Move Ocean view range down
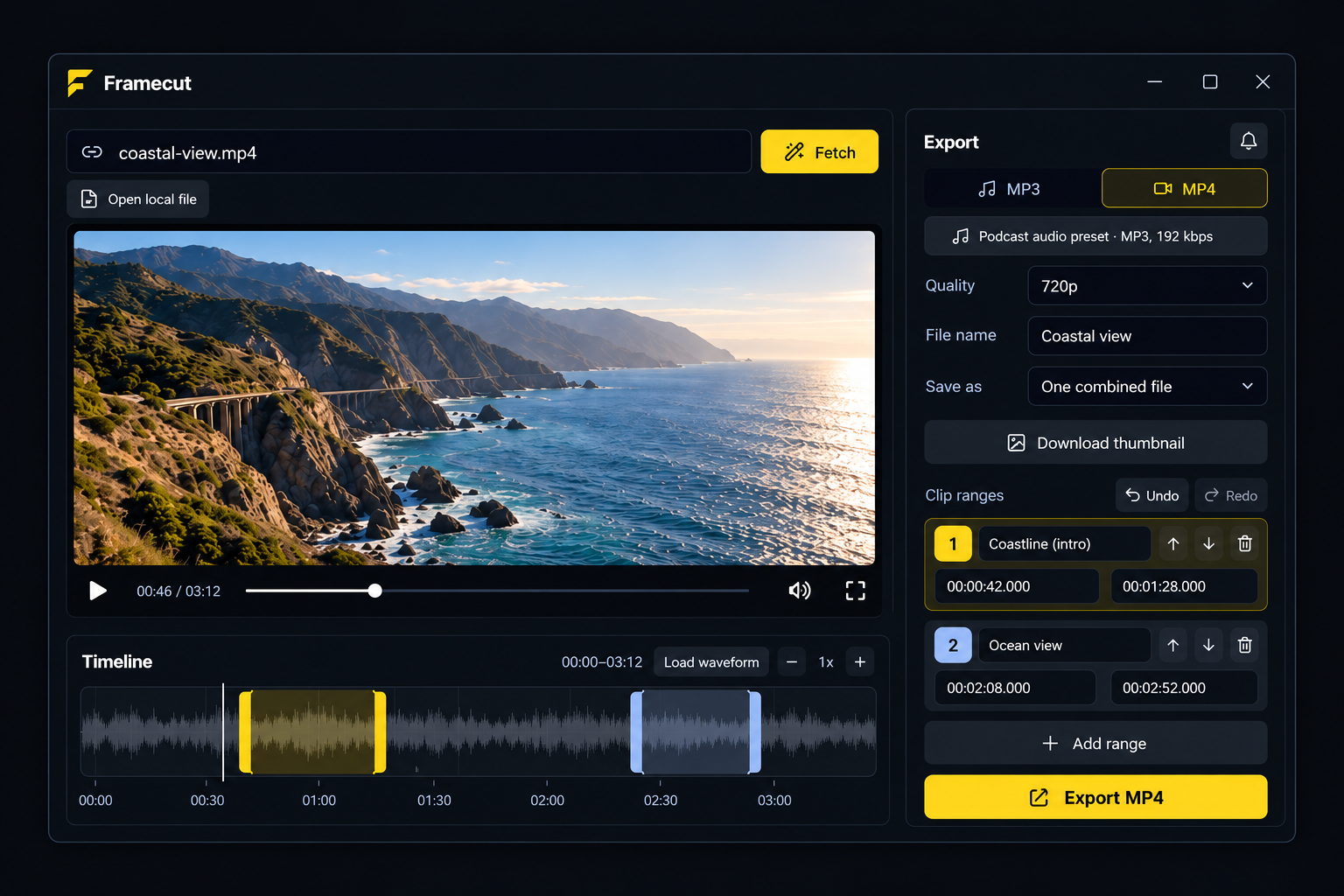 (x=1208, y=646)
